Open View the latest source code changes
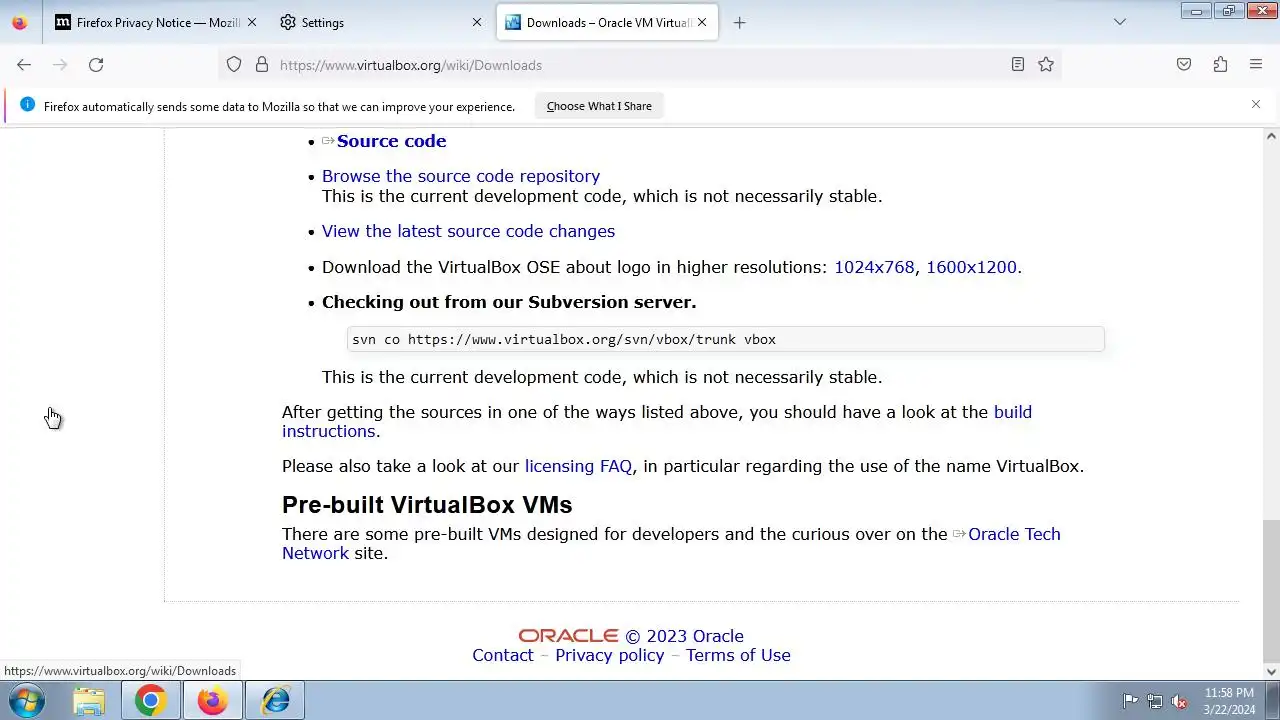Viewport: 1280px width, 720px height. point(468,231)
